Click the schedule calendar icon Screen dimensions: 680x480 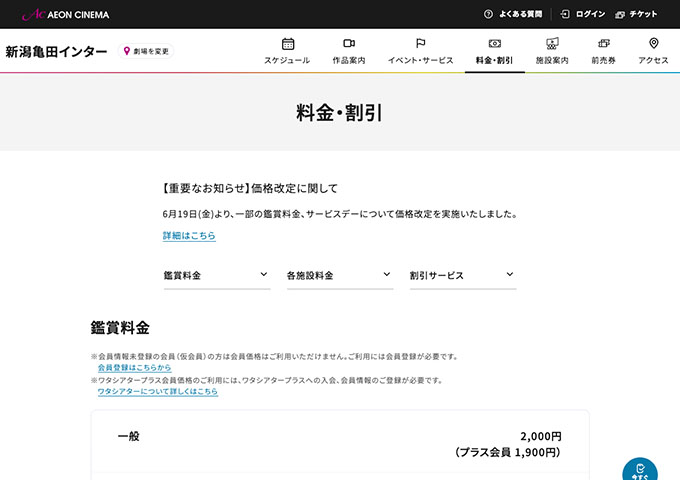point(288,44)
